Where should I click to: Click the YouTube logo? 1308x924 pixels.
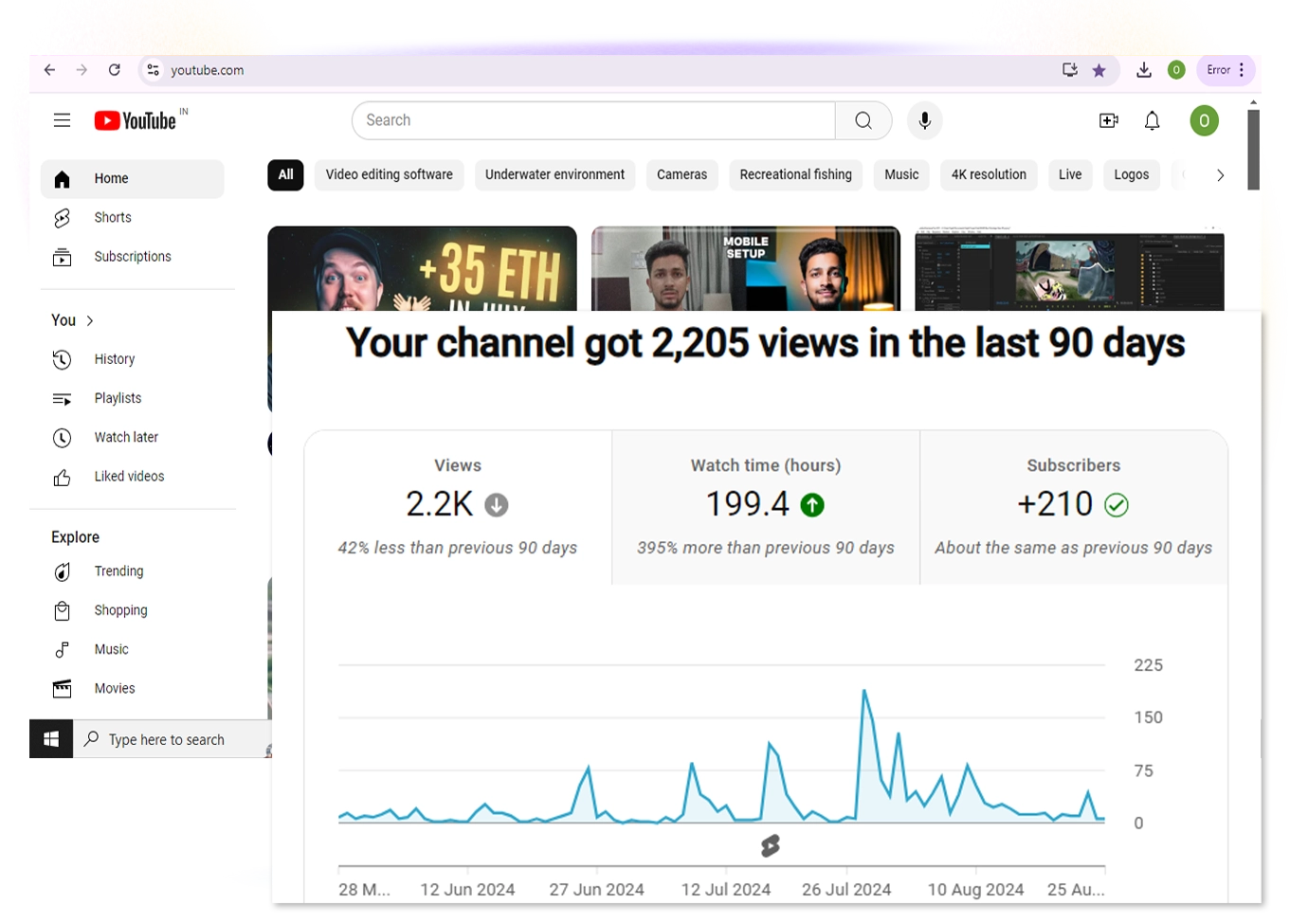pyautogui.click(x=136, y=120)
